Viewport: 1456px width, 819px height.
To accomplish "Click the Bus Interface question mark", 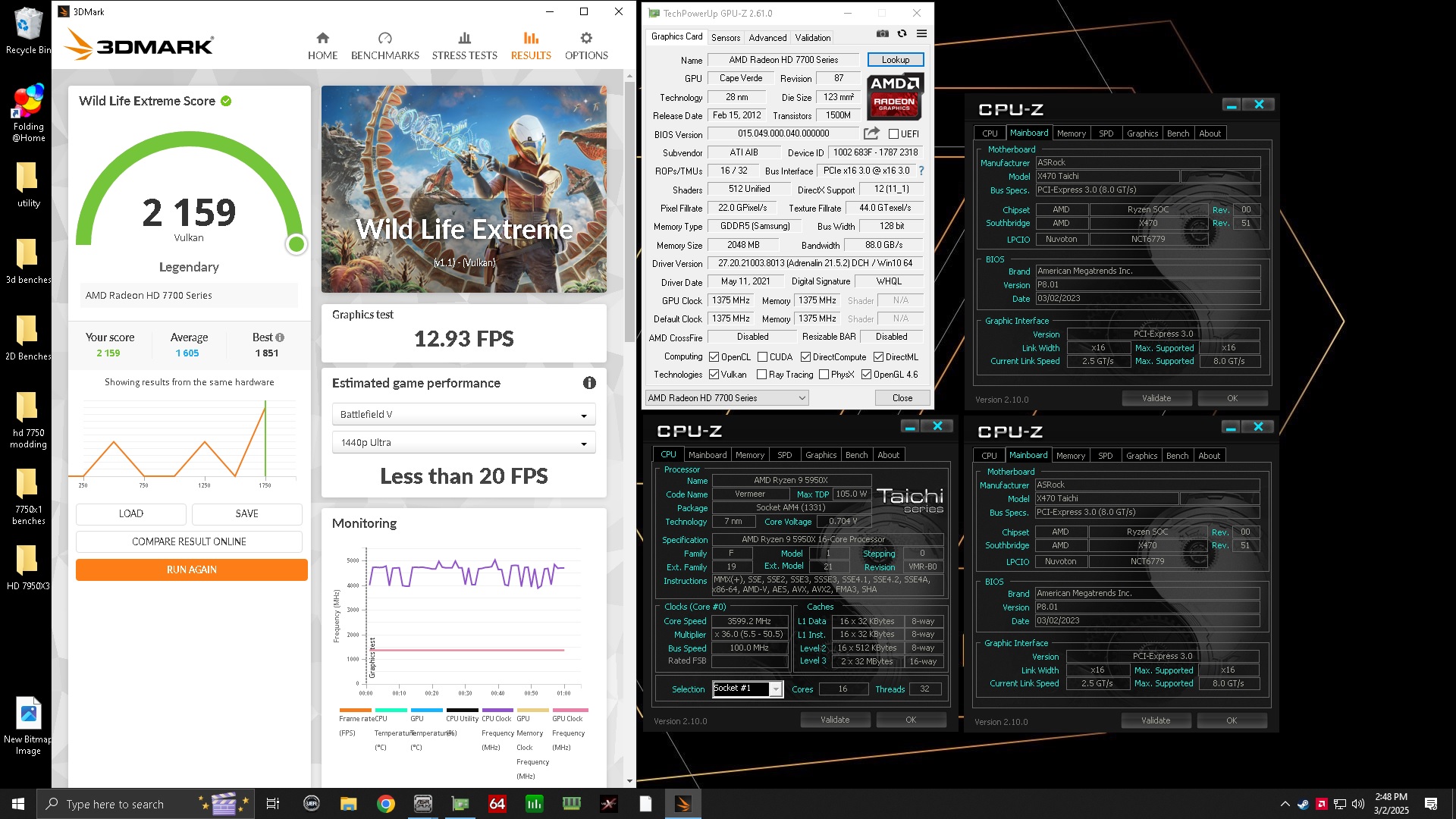I will click(921, 171).
